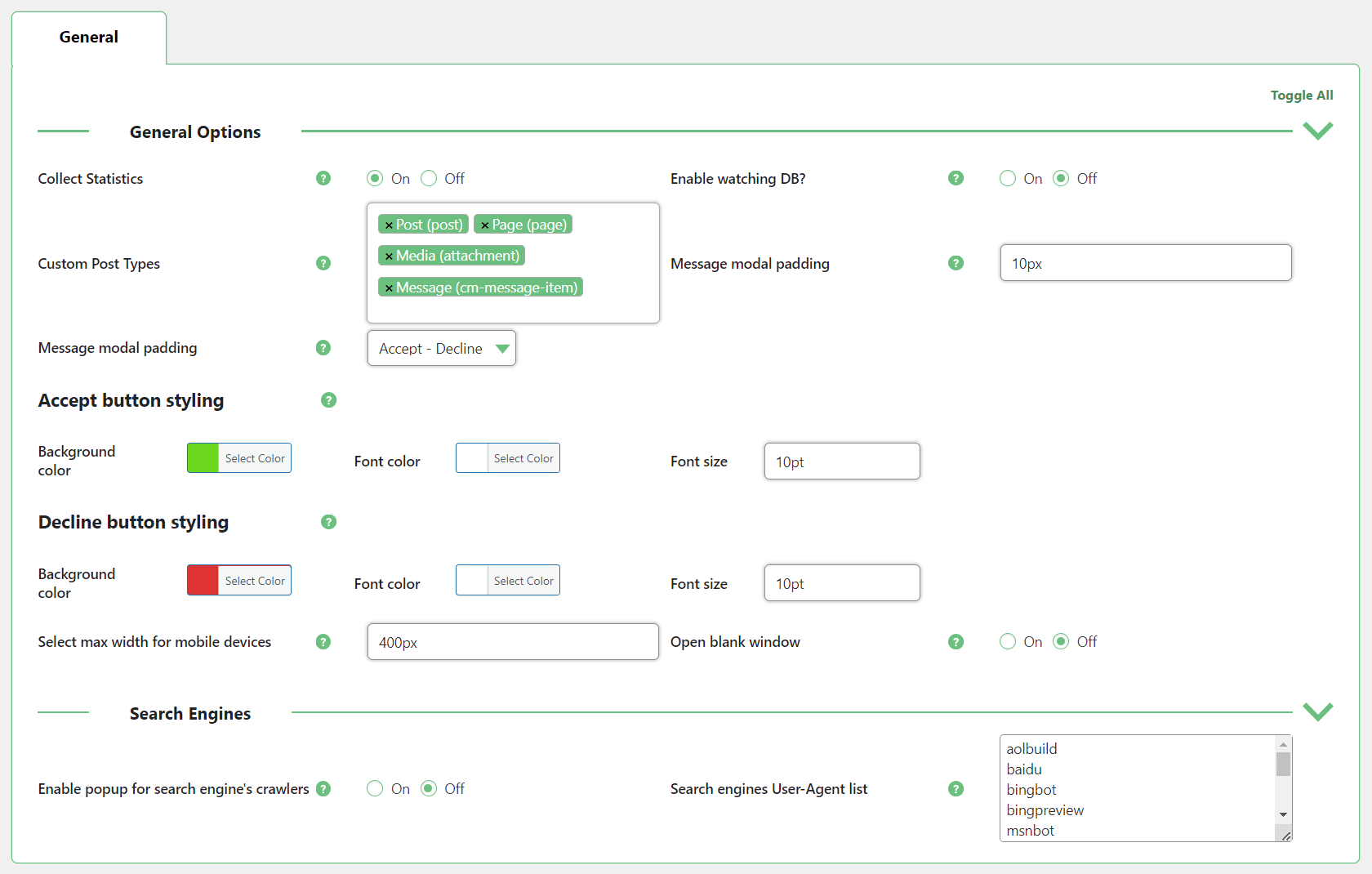1372x874 pixels.
Task: Show help for Accept button styling
Action: click(328, 400)
